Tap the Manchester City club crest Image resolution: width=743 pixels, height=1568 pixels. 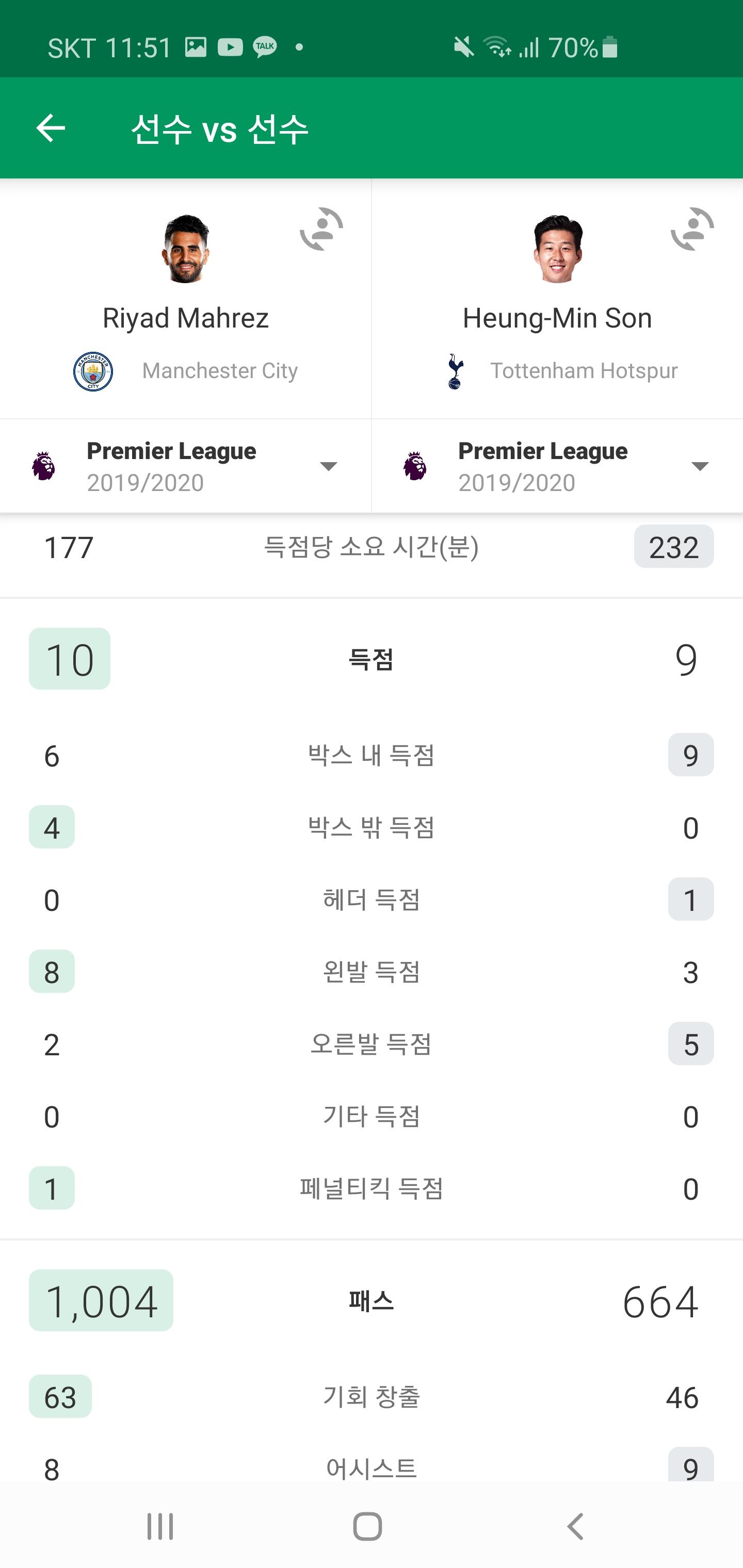pyautogui.click(x=93, y=371)
